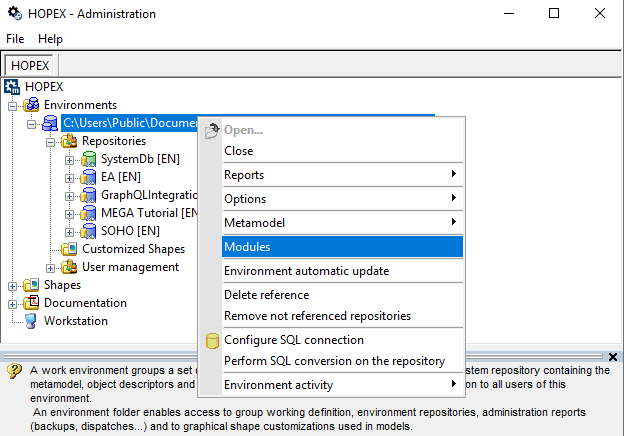Open the Help menu
This screenshot has height=436, width=624.
coord(50,39)
